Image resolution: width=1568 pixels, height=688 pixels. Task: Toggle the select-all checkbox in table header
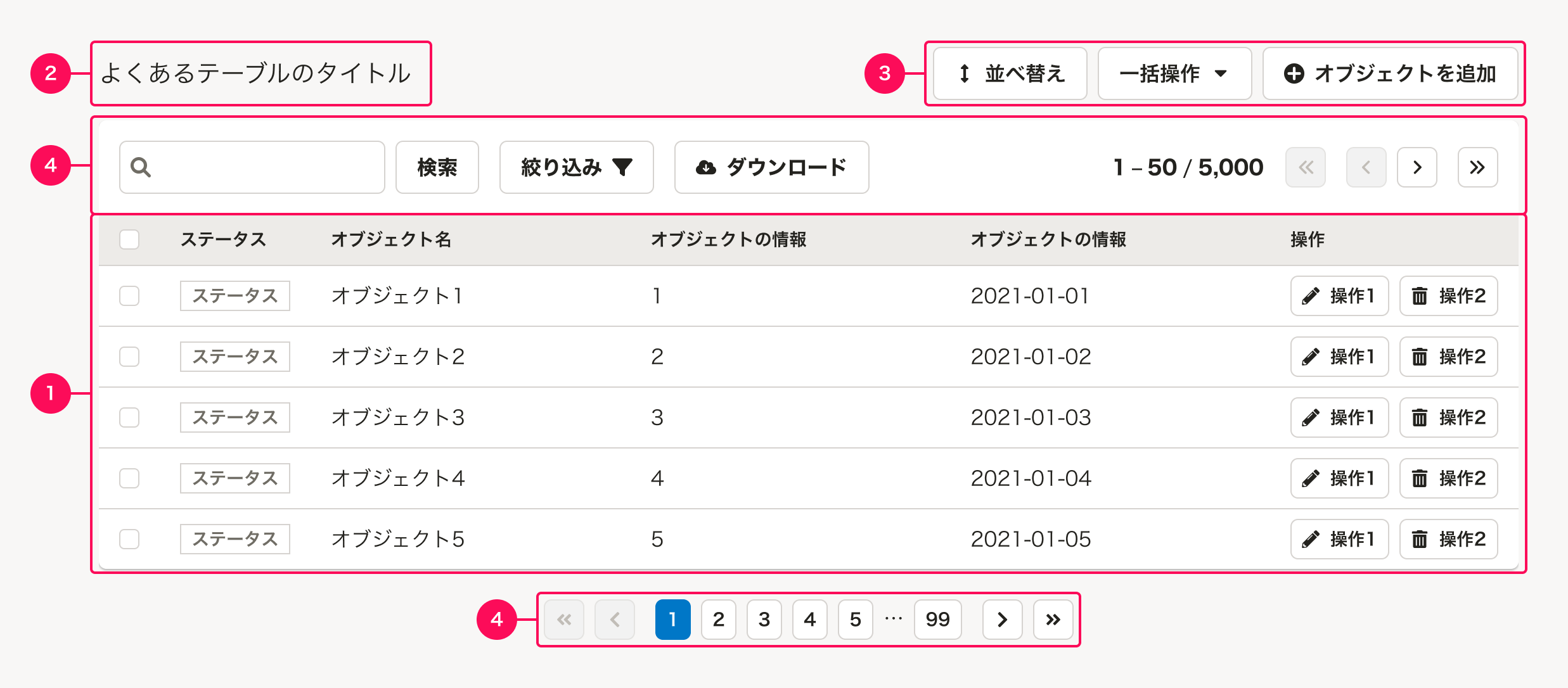[x=129, y=239]
